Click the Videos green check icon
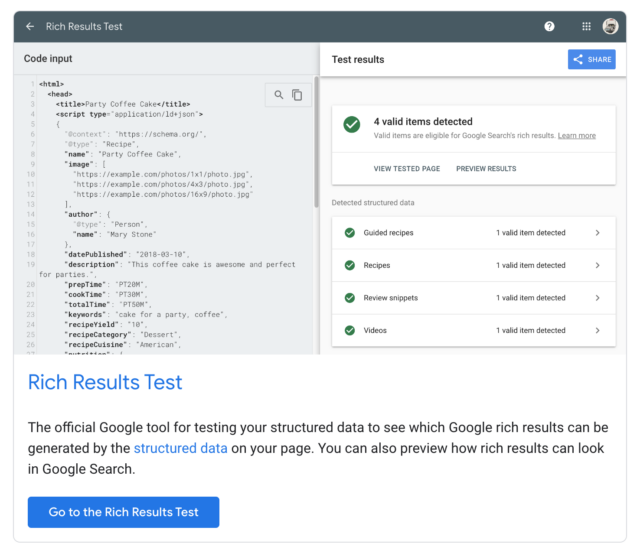 point(350,330)
